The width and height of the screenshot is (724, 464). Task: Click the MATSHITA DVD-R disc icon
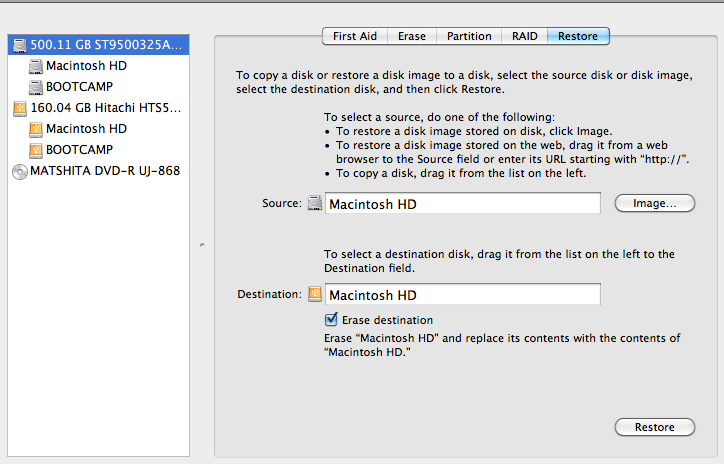point(20,172)
